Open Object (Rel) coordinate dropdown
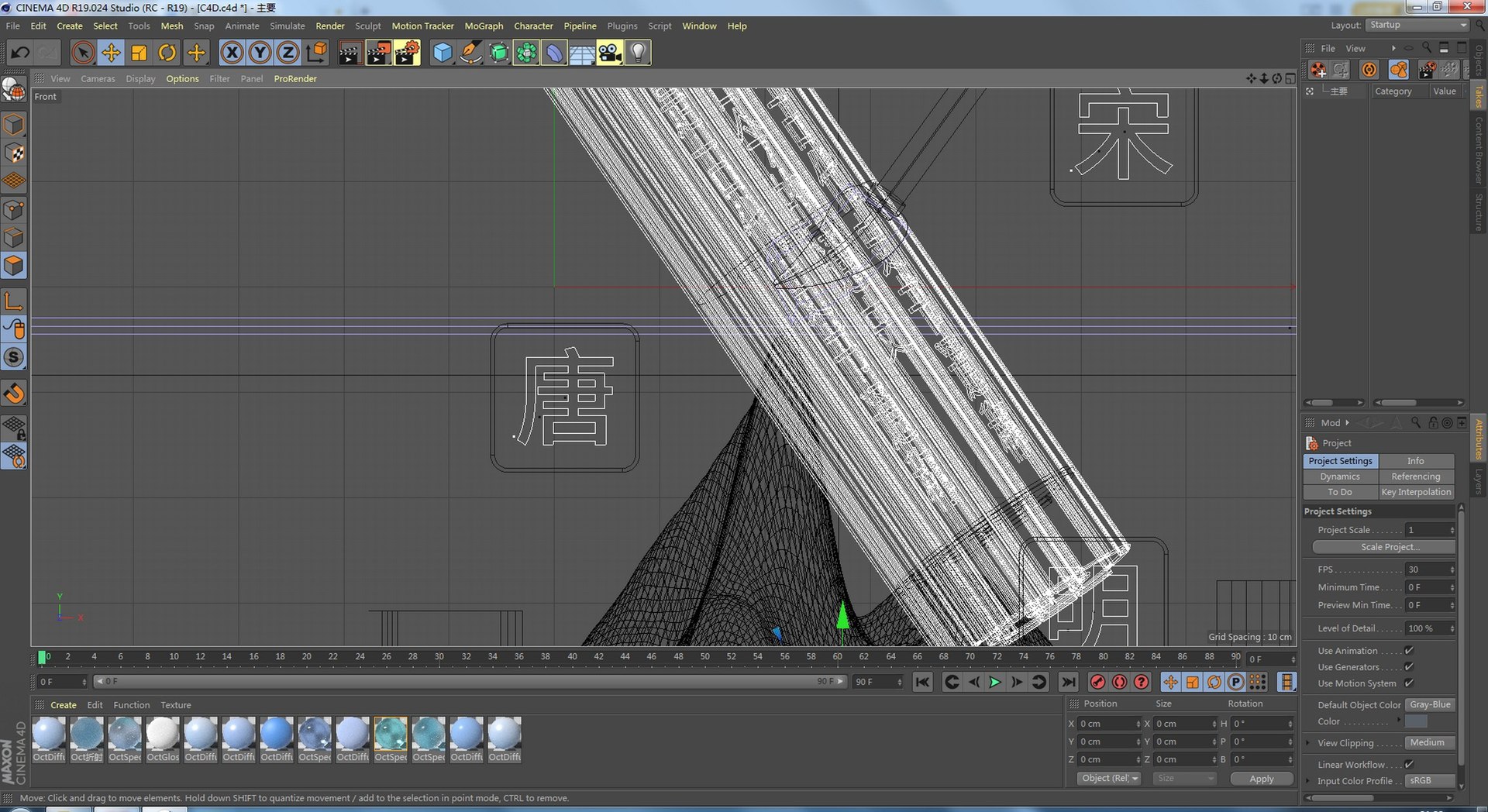Viewport: 1488px width, 812px height. (x=1109, y=779)
